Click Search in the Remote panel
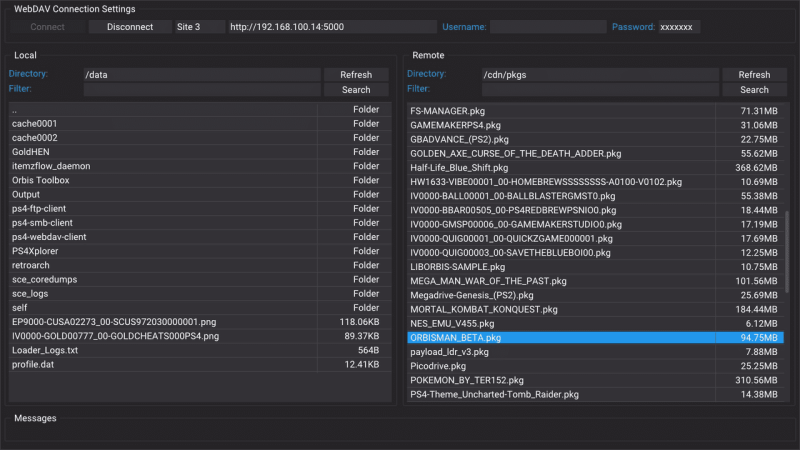This screenshot has width=800, height=450. coord(754,90)
